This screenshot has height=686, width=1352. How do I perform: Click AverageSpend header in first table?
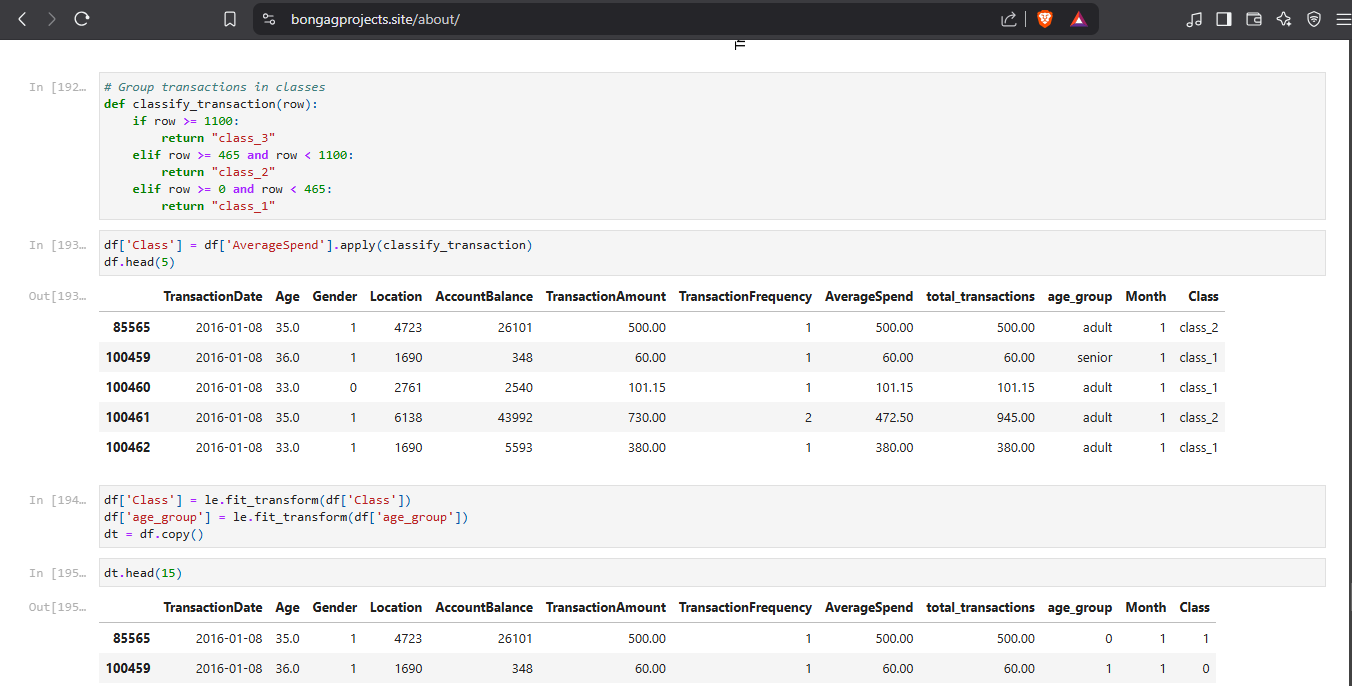pos(869,296)
